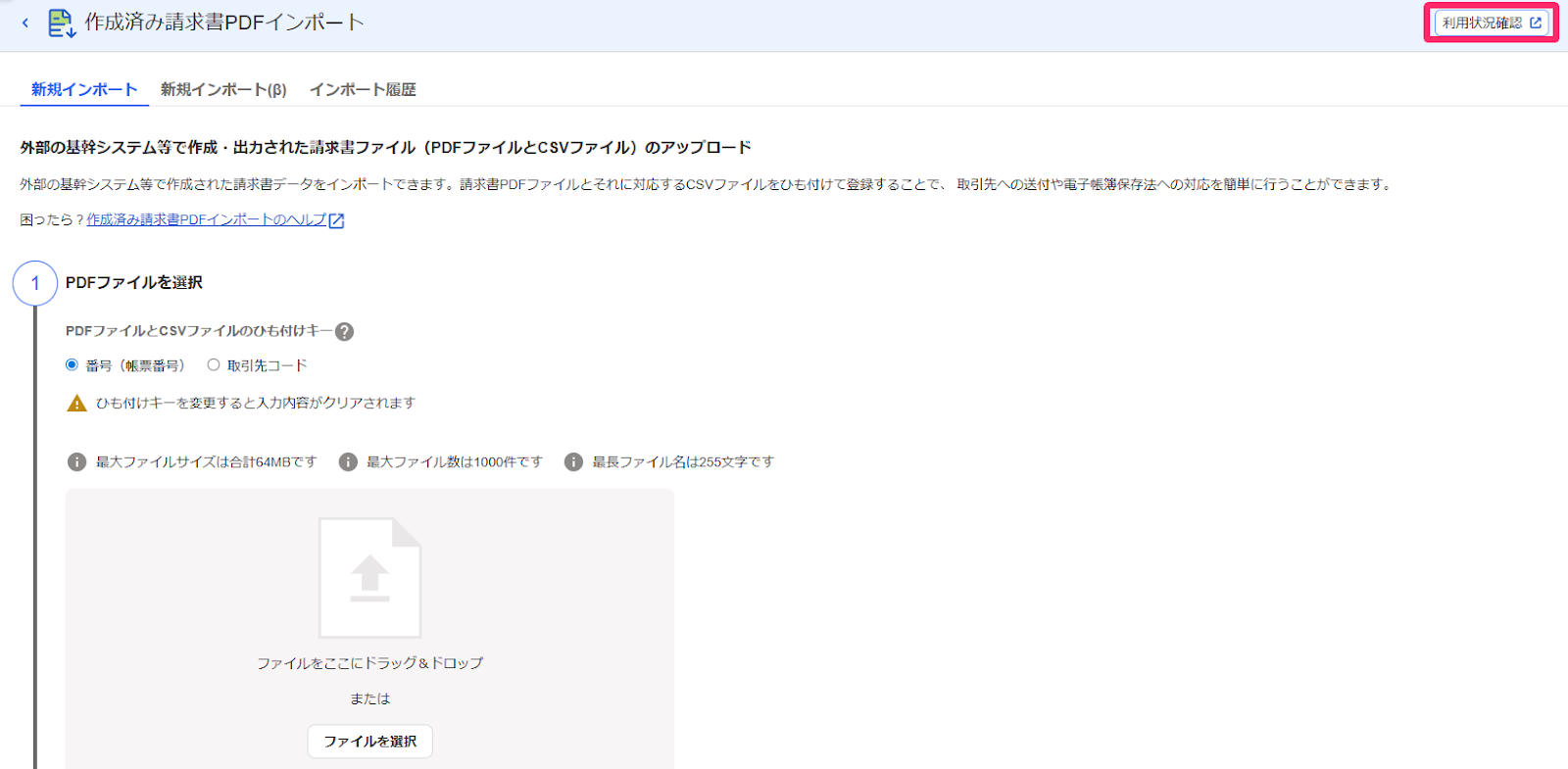
Task: Click PDFファイルを選択 step heading
Action: coord(134,282)
